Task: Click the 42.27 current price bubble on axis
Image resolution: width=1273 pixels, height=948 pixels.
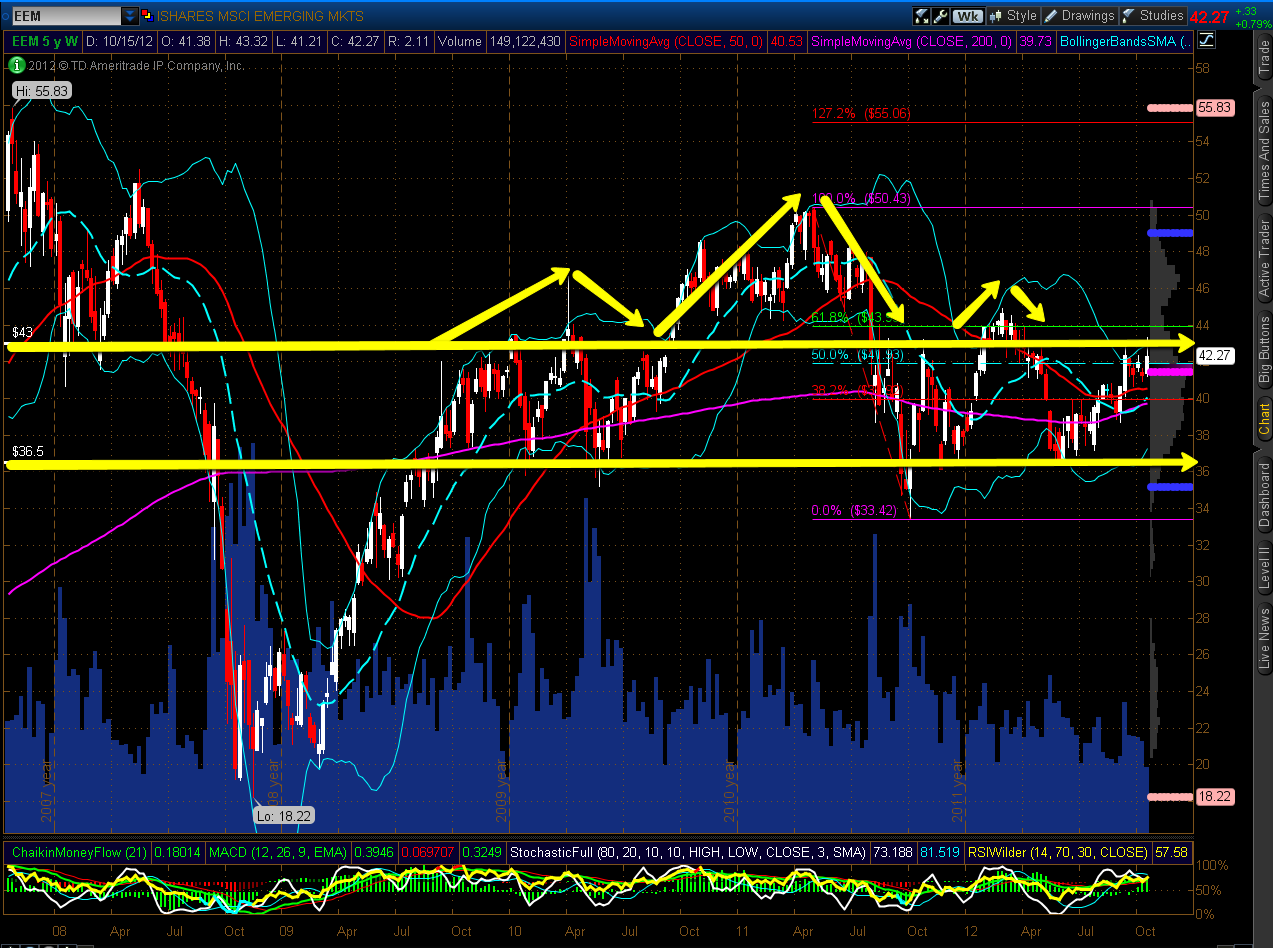Action: [x=1218, y=355]
